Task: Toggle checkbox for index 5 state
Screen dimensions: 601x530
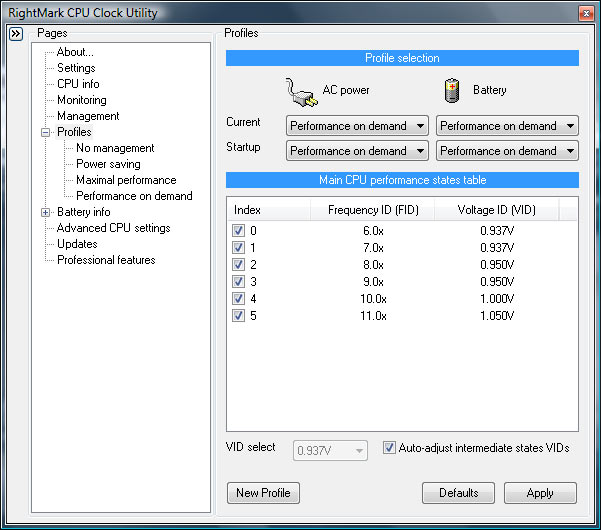Action: pos(238,316)
